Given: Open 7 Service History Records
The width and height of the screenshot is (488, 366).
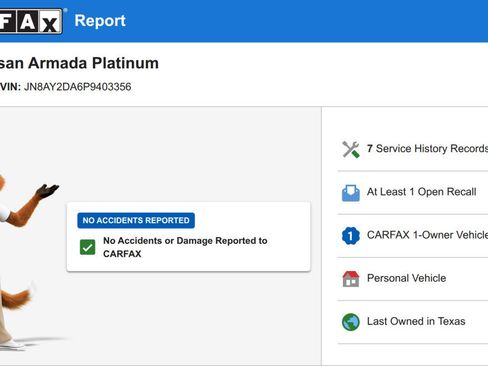Looking at the screenshot, I should (x=427, y=149).
